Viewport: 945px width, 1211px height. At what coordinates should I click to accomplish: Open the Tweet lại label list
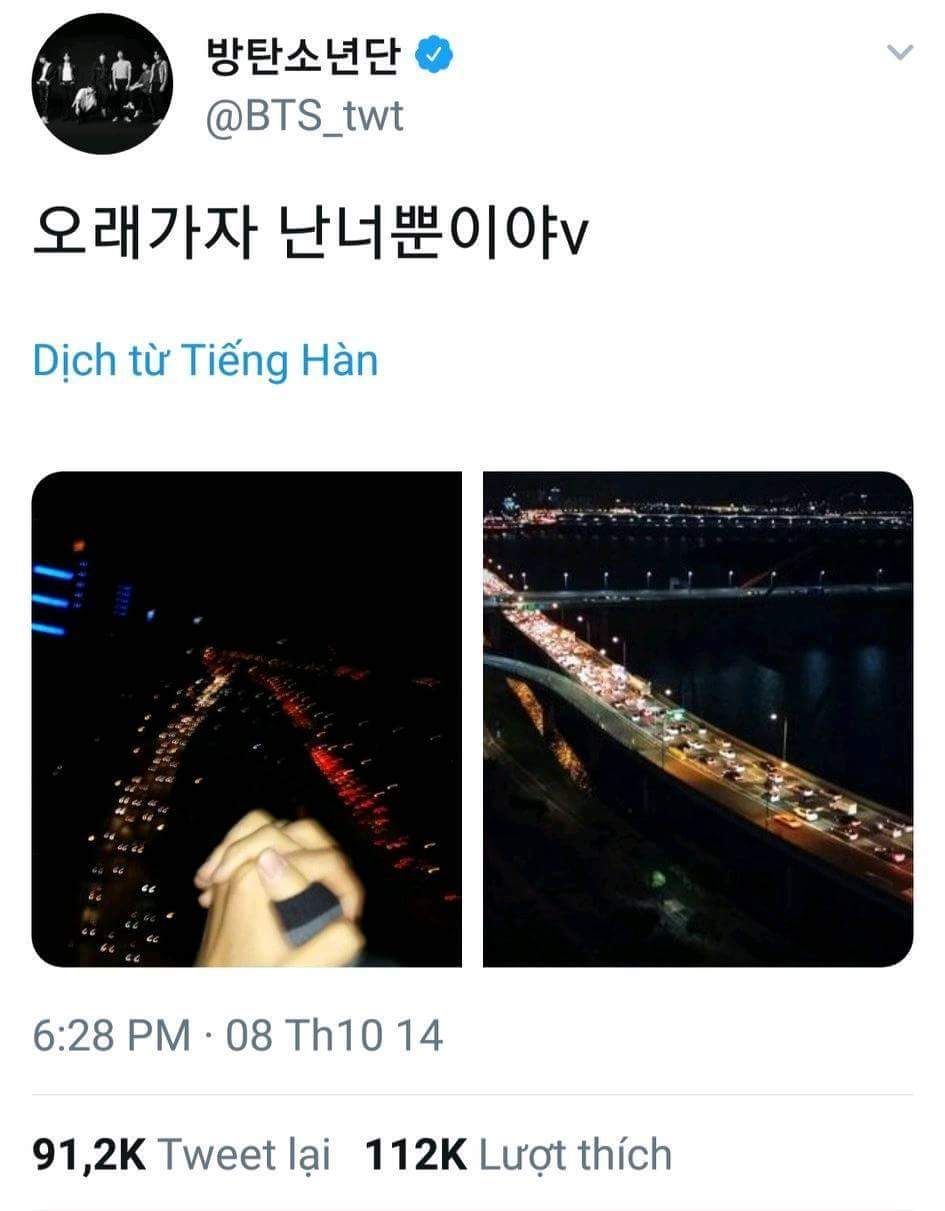[245, 1157]
